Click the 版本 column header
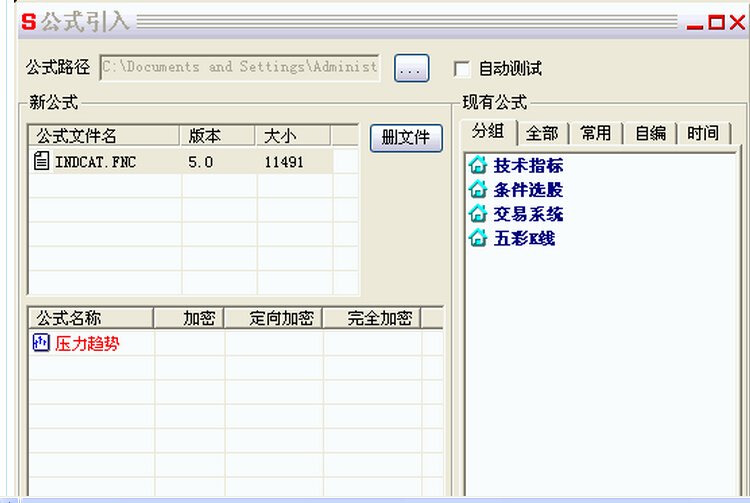 tap(218, 136)
